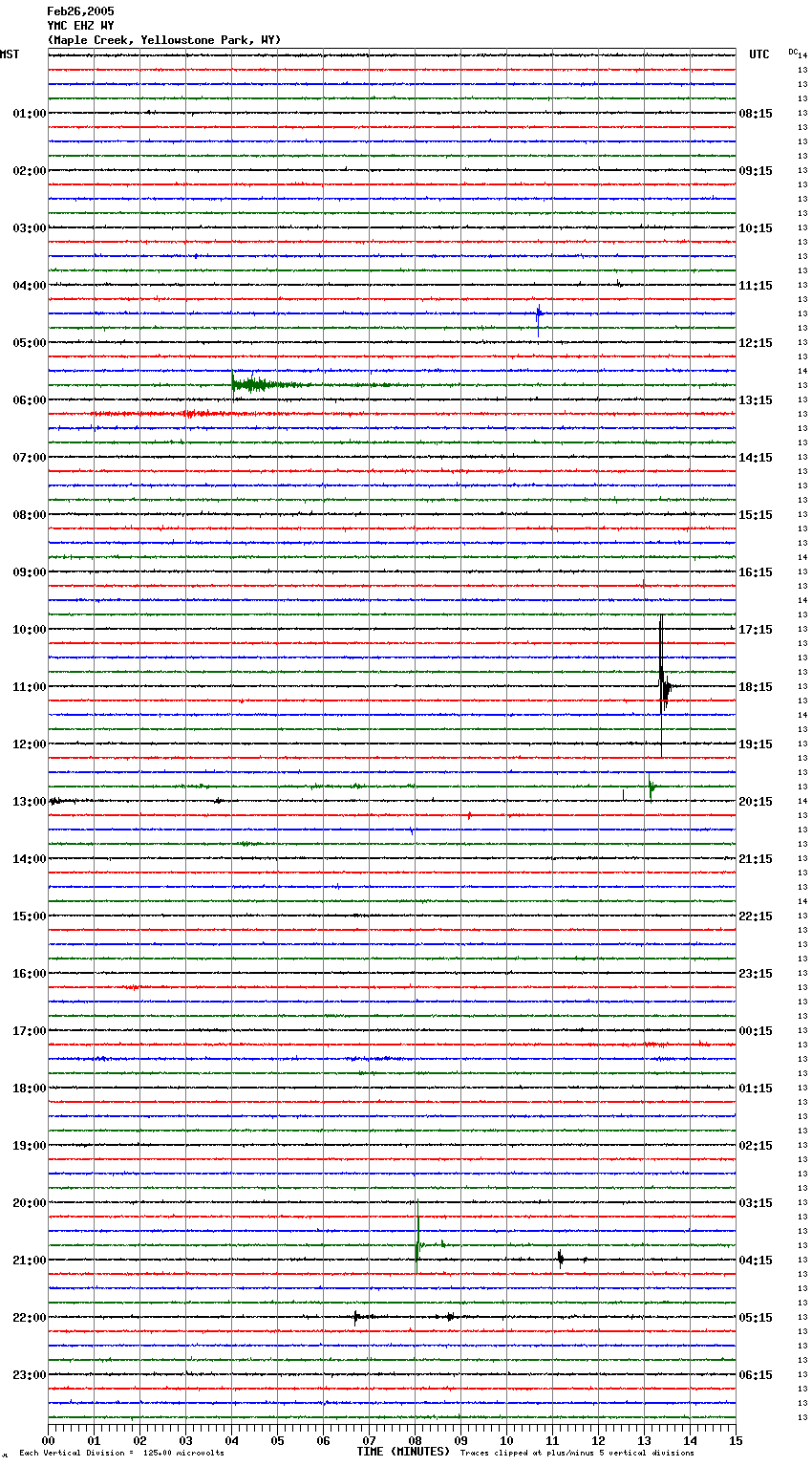Click the UTC timezone label
Image resolution: width=812 pixels, height=1466 pixels.
click(x=759, y=54)
